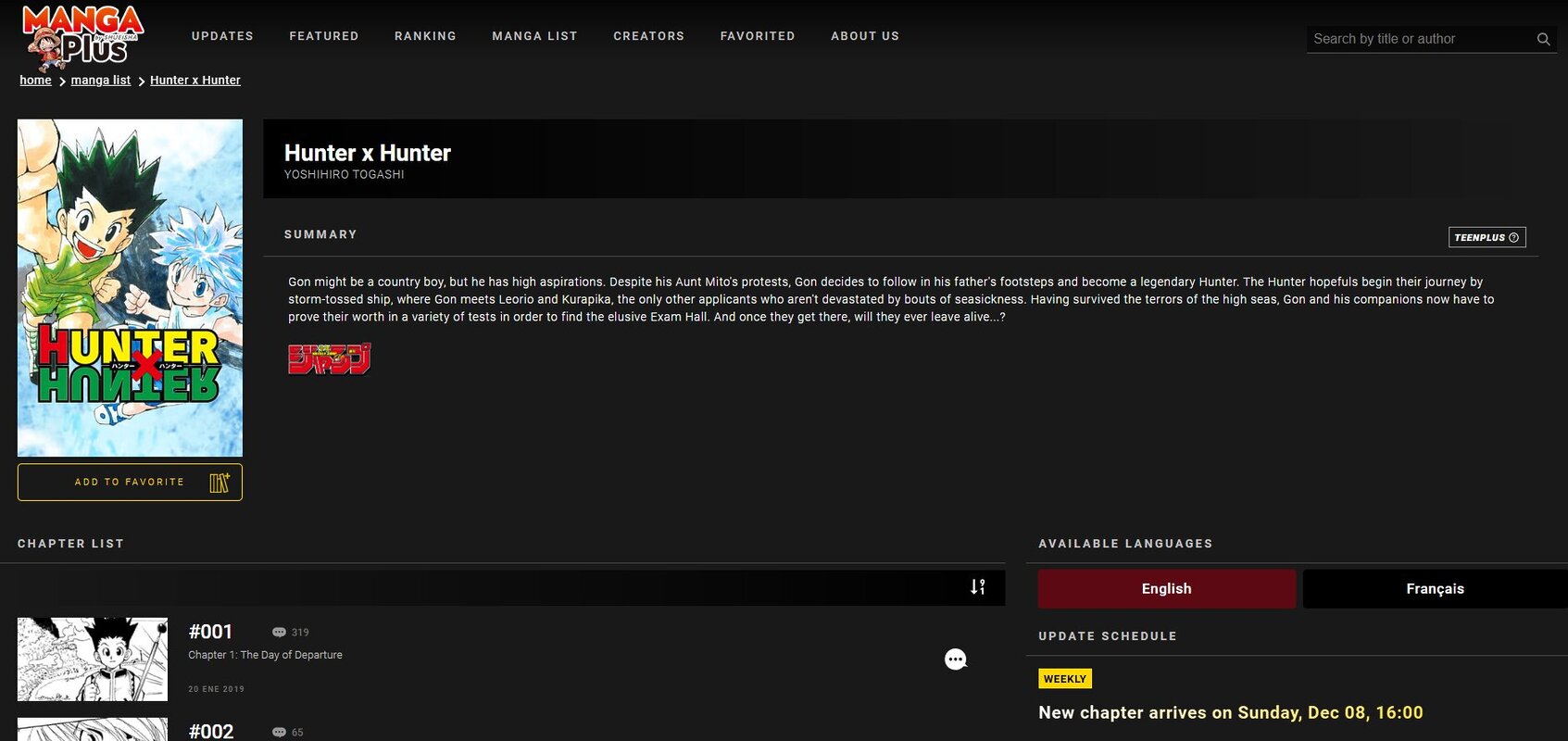Open chapter 001 thumbnail
This screenshot has height=741, width=1568.
pos(93,659)
